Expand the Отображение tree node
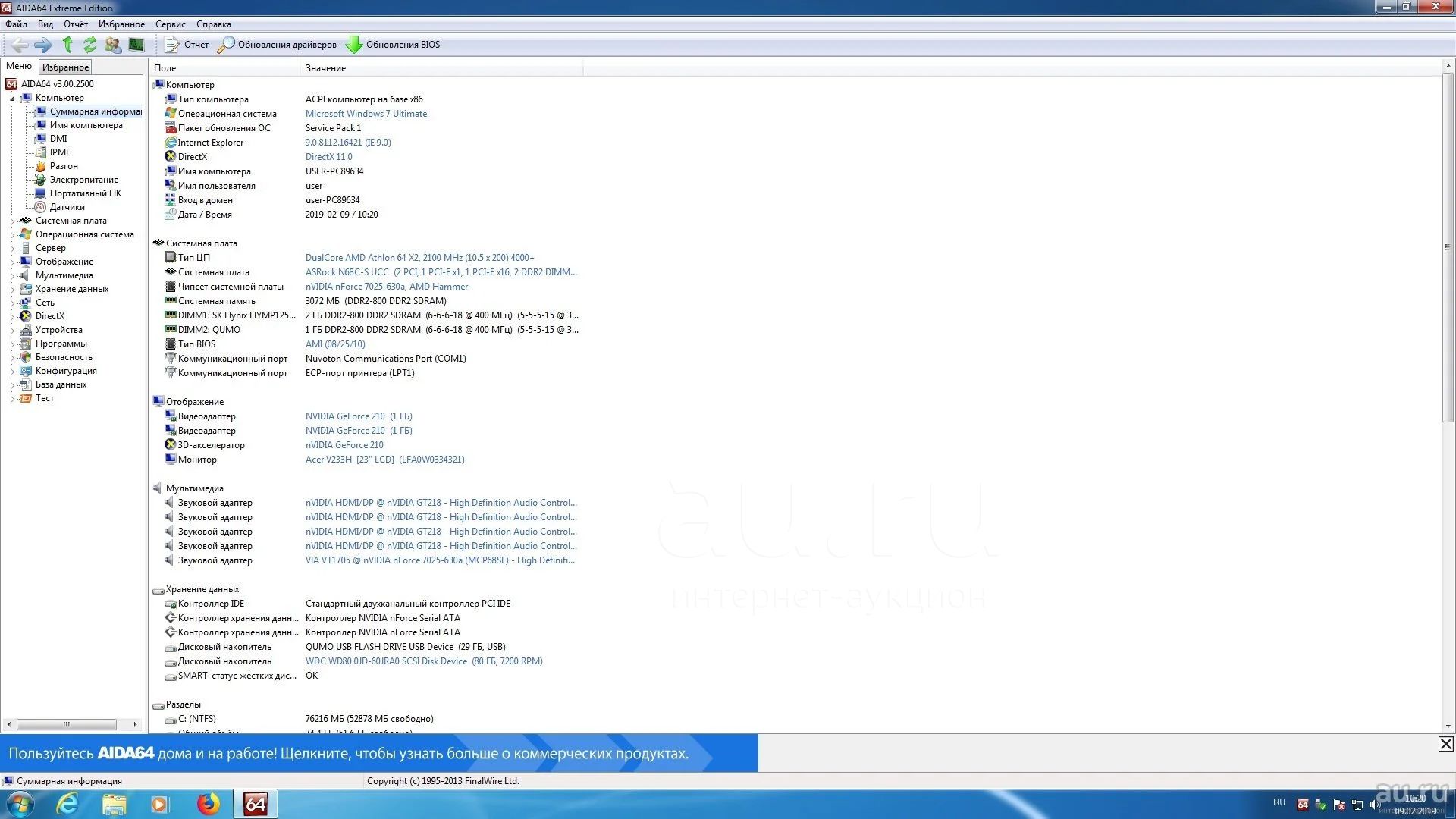This screenshot has height=819, width=1456. point(12,262)
